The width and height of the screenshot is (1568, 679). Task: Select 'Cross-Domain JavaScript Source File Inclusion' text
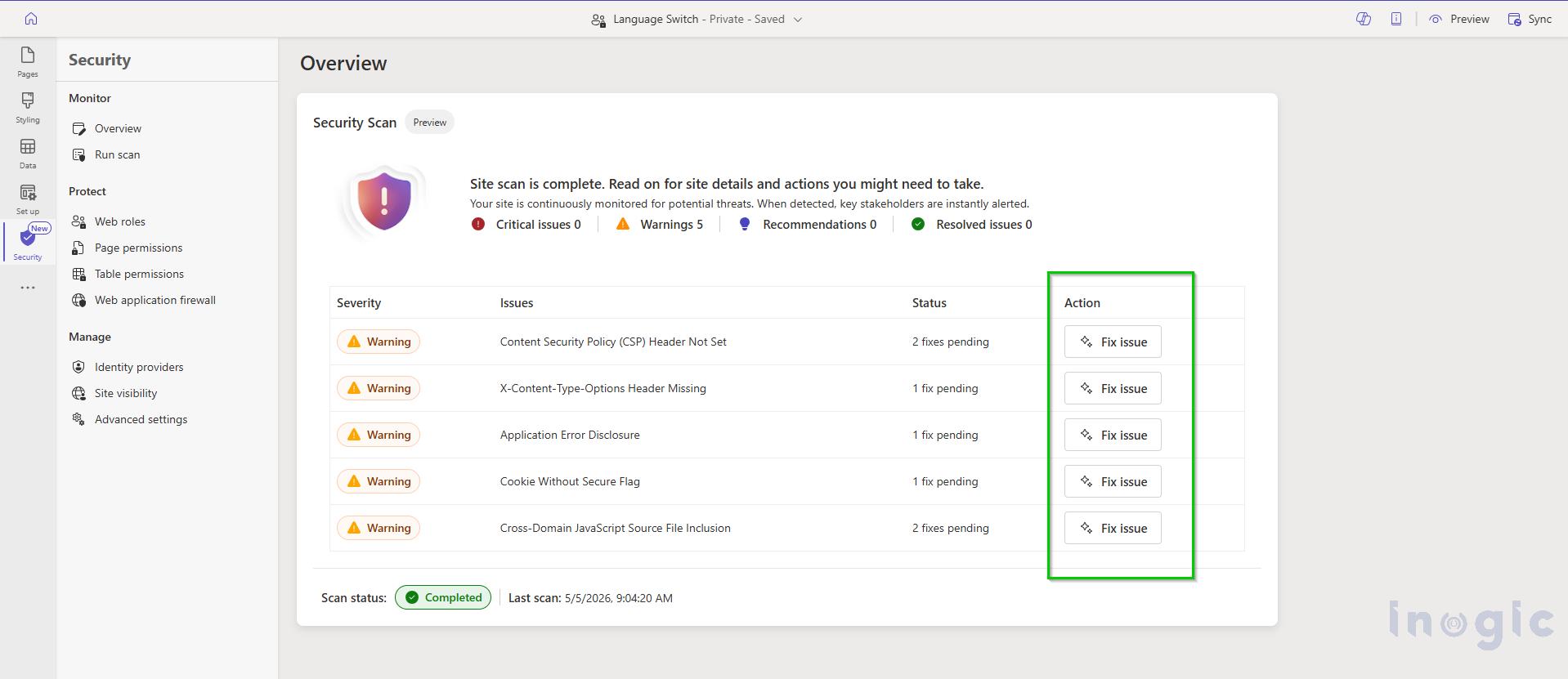pos(616,528)
